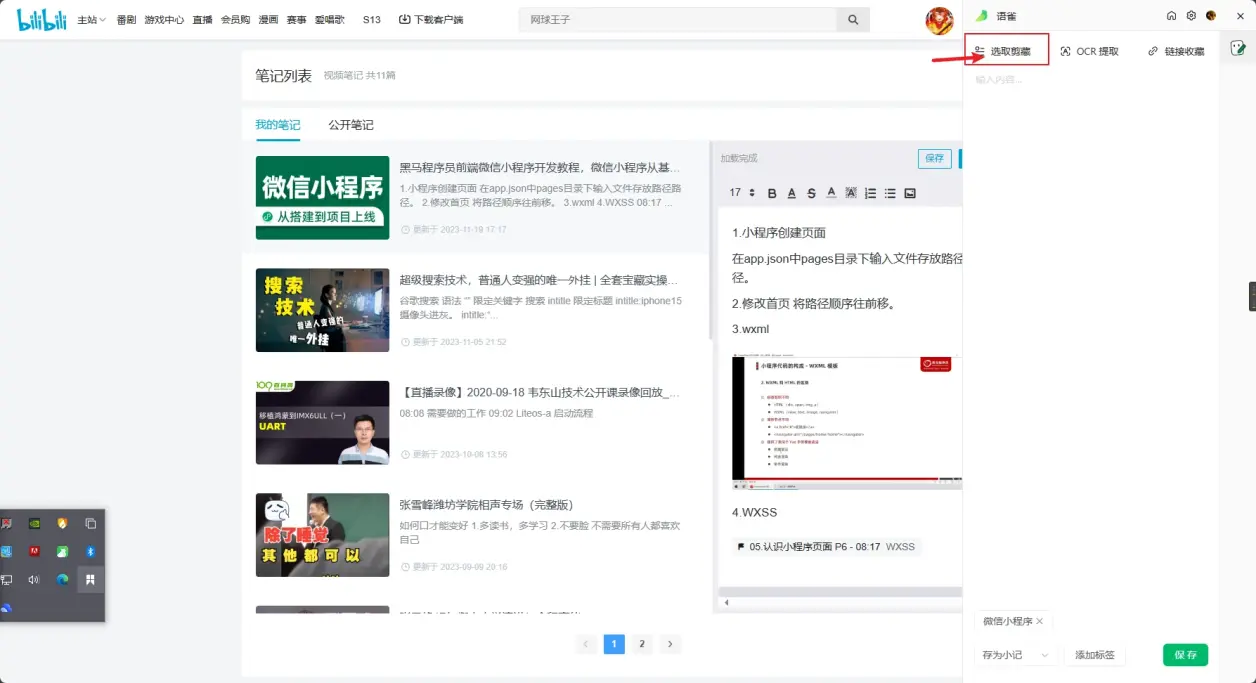The height and width of the screenshot is (683, 1256).
Task: Open the OneDrive cloud tray icon
Action: [x=6, y=608]
